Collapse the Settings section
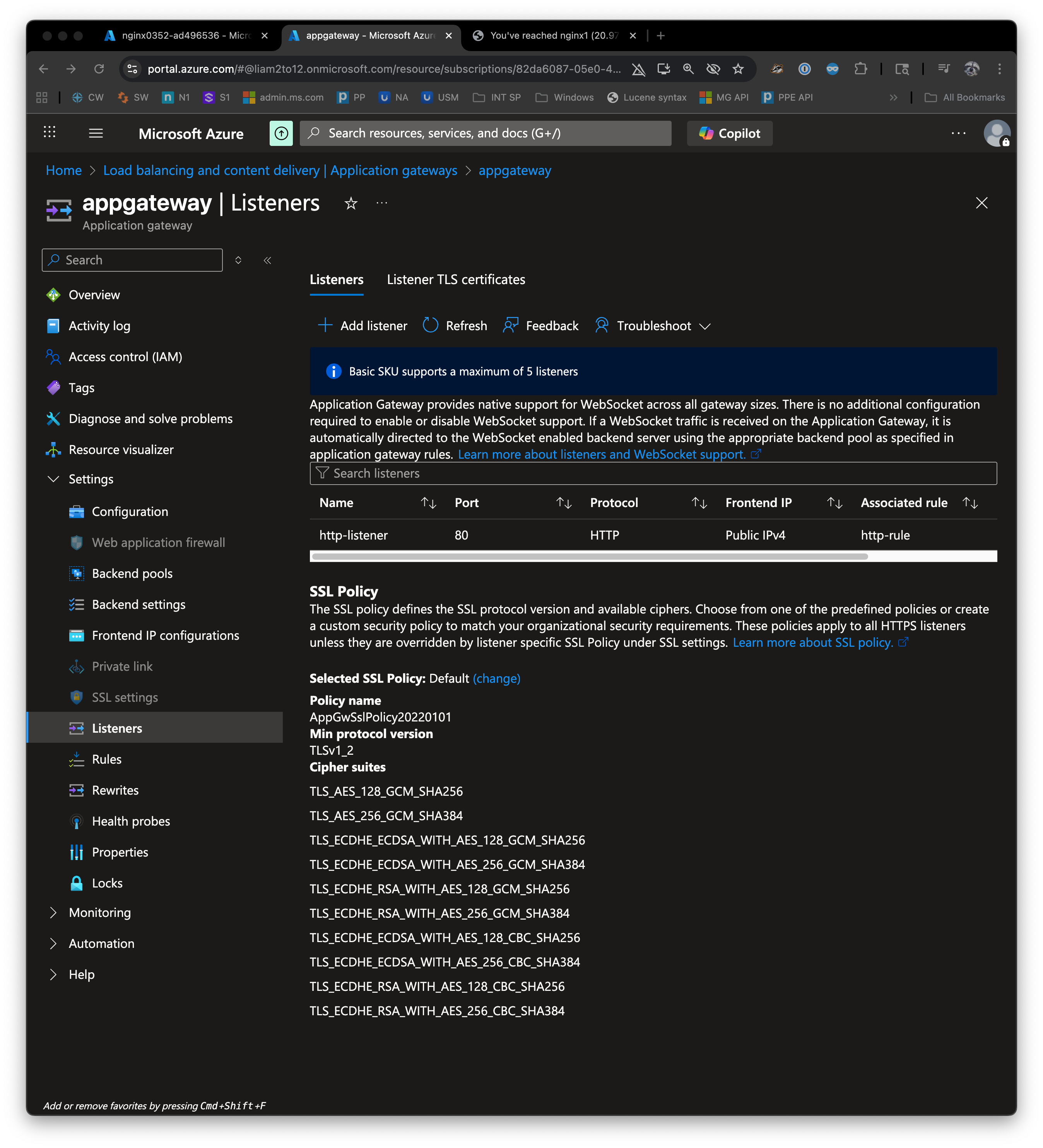 pyautogui.click(x=53, y=479)
